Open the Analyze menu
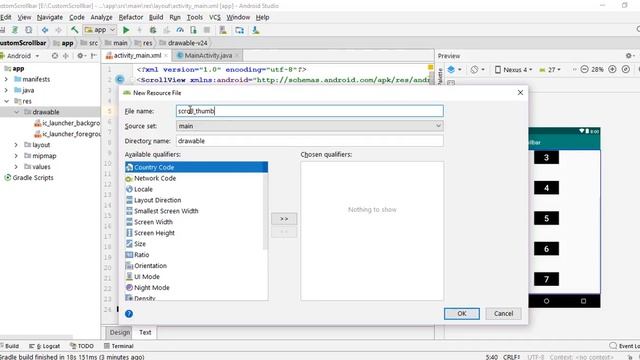Viewport: 640px width, 360px height. 101,17
